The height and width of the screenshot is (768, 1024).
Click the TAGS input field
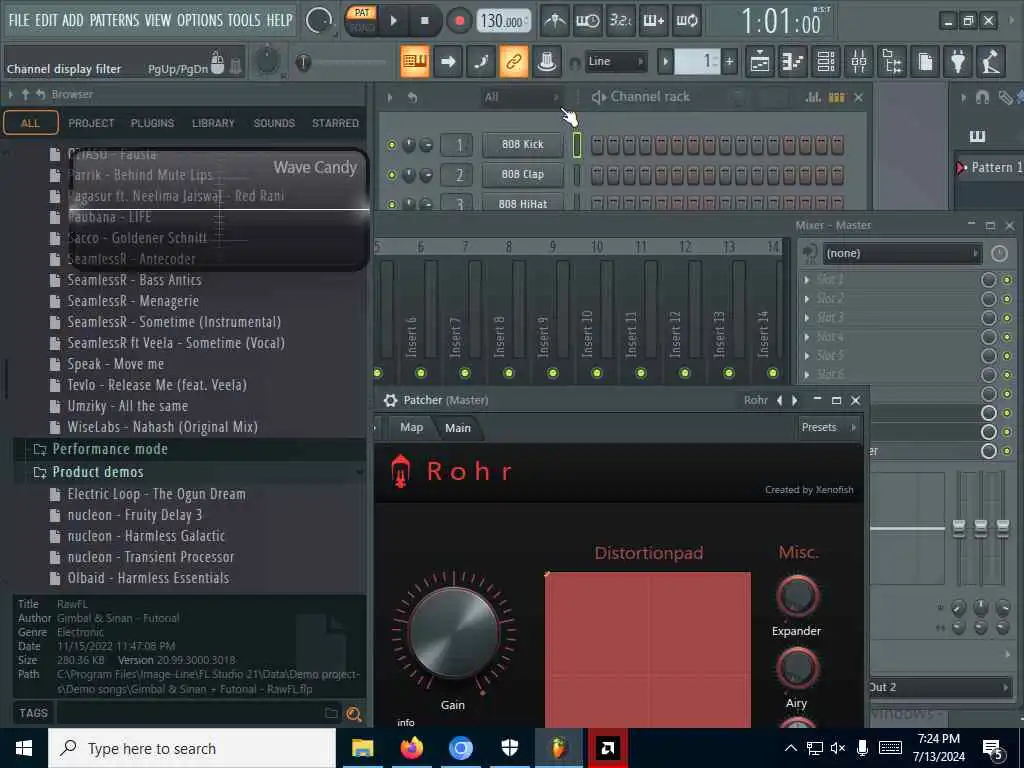pos(189,713)
